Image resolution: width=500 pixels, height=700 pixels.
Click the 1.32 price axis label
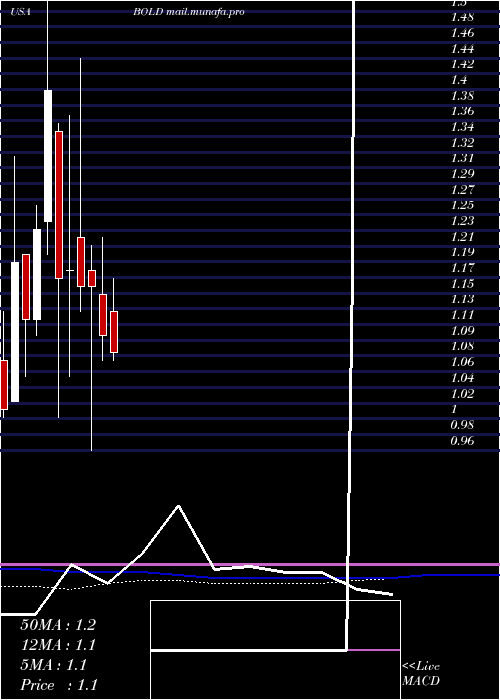(462, 143)
